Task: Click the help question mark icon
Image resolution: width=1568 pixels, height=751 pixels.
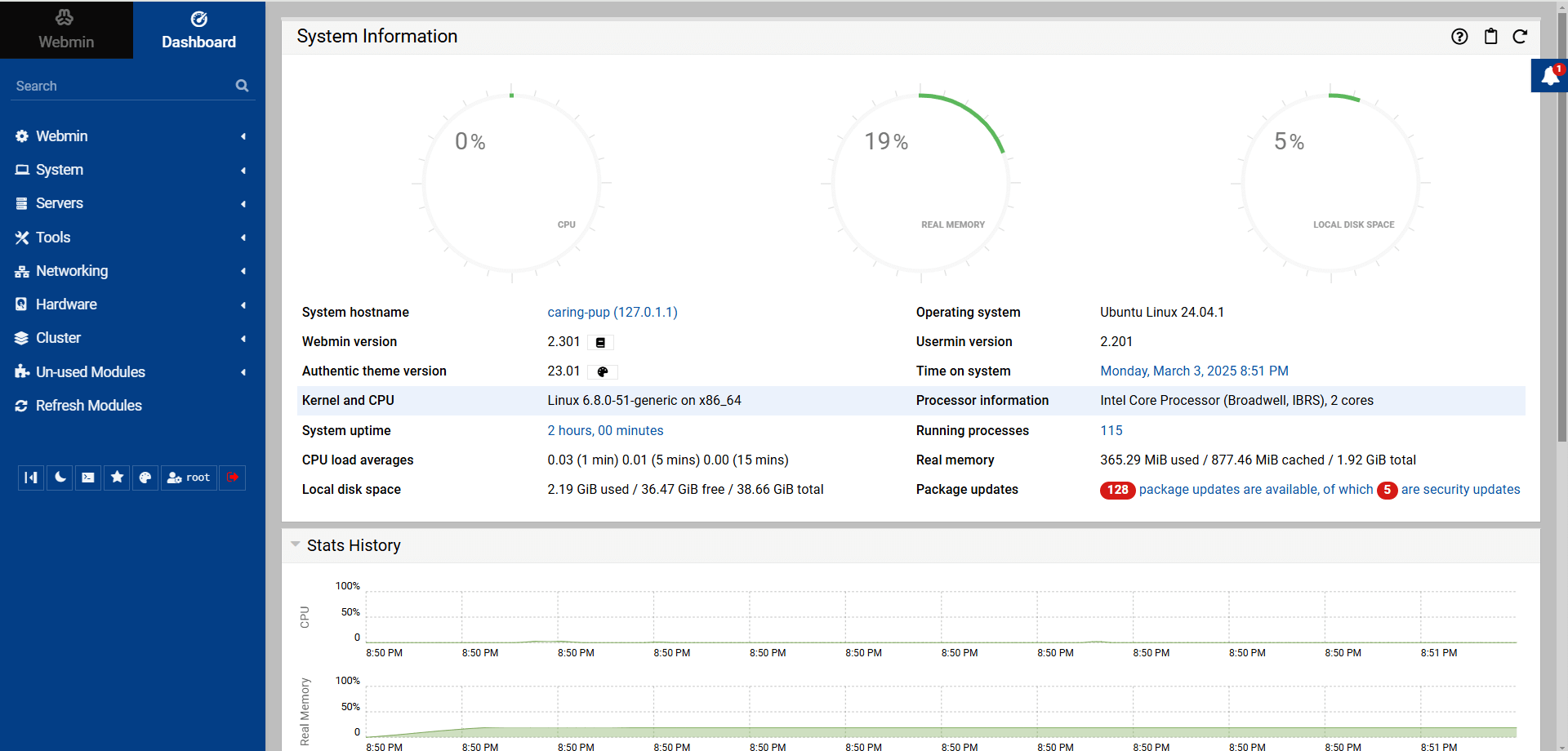Action: point(1459,37)
